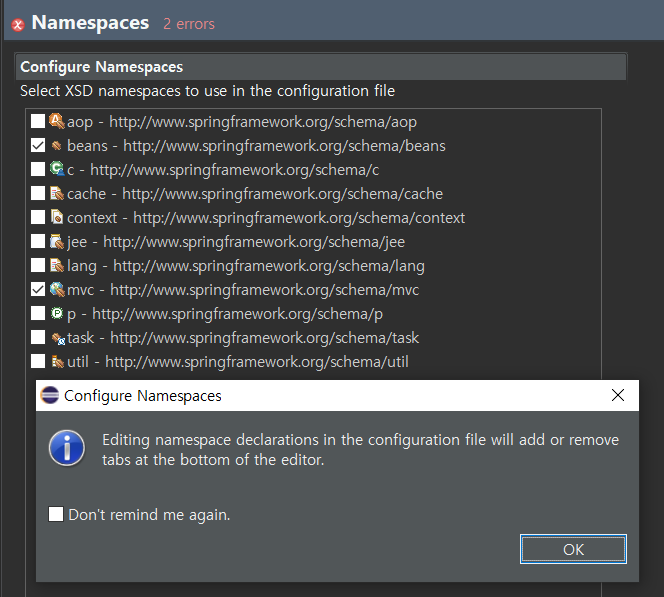The image size is (664, 597).
Task: Select the aop schema URL text
Action: (x=263, y=122)
